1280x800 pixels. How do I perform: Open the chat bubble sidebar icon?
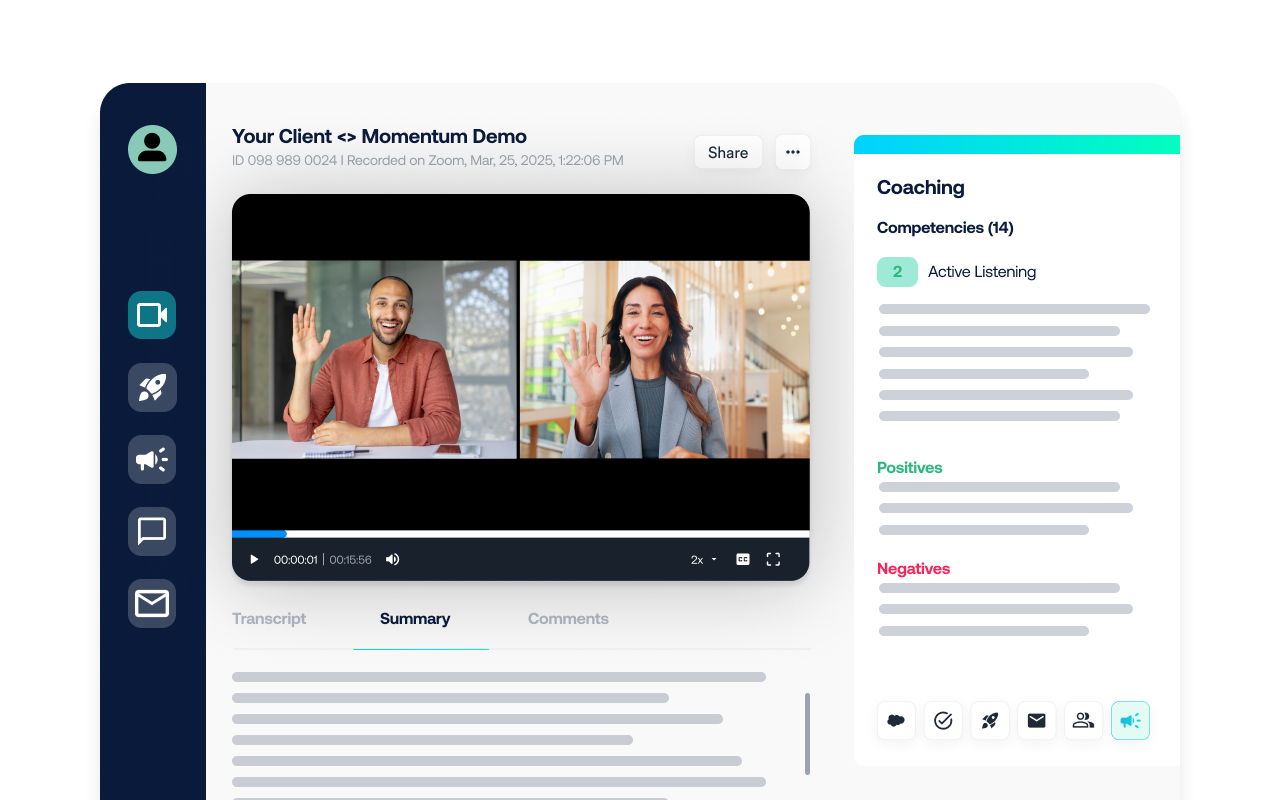(x=152, y=531)
